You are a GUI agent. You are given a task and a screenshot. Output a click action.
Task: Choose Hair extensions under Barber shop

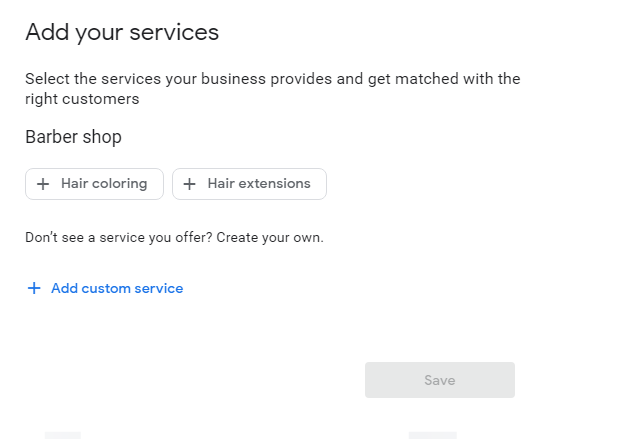[250, 184]
